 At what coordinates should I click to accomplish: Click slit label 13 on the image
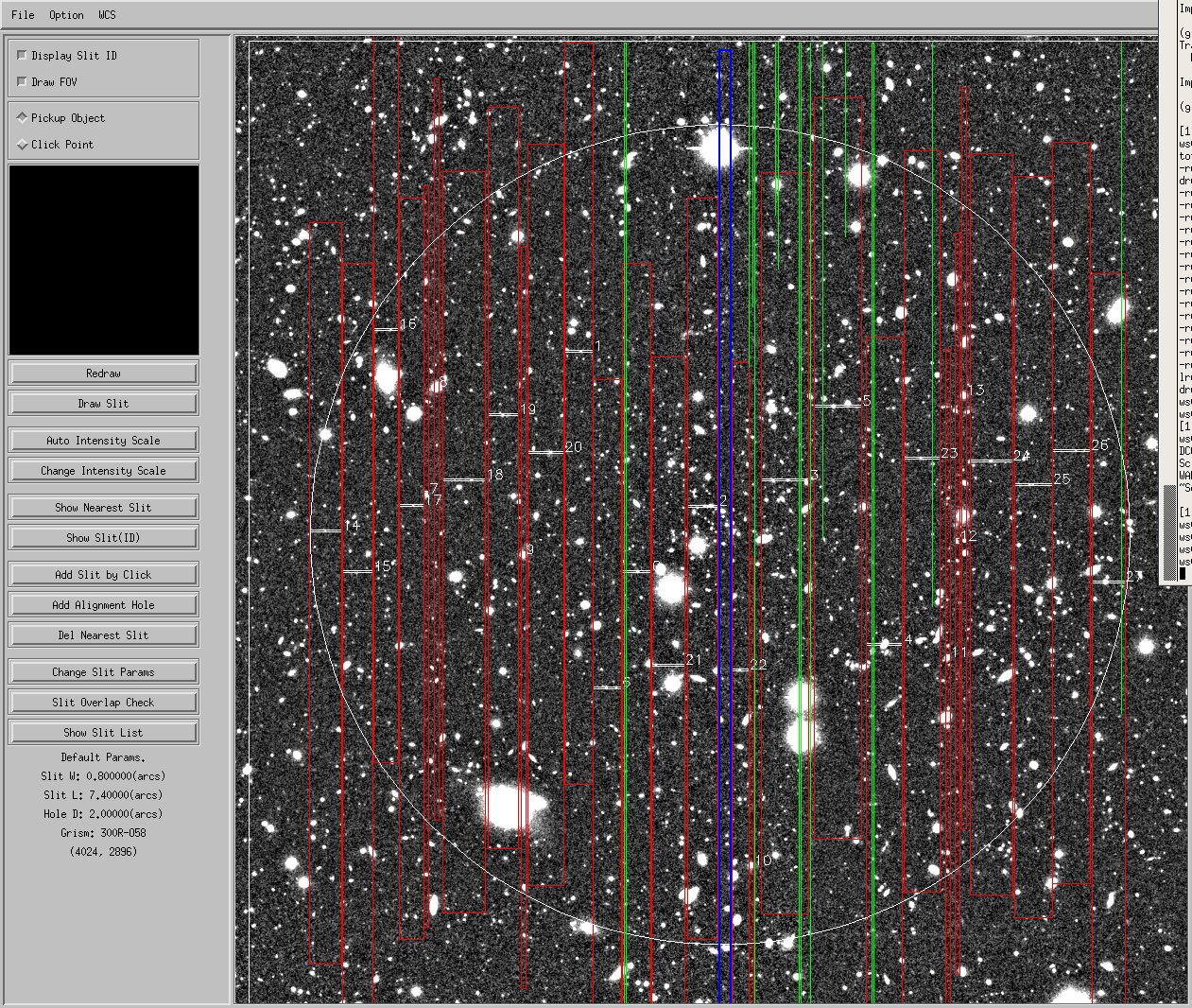[976, 390]
